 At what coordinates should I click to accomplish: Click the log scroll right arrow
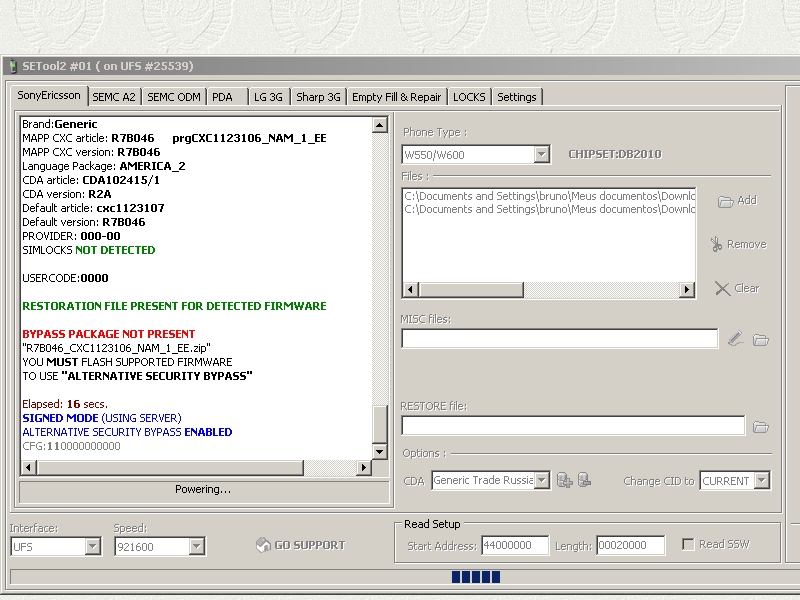click(x=363, y=467)
